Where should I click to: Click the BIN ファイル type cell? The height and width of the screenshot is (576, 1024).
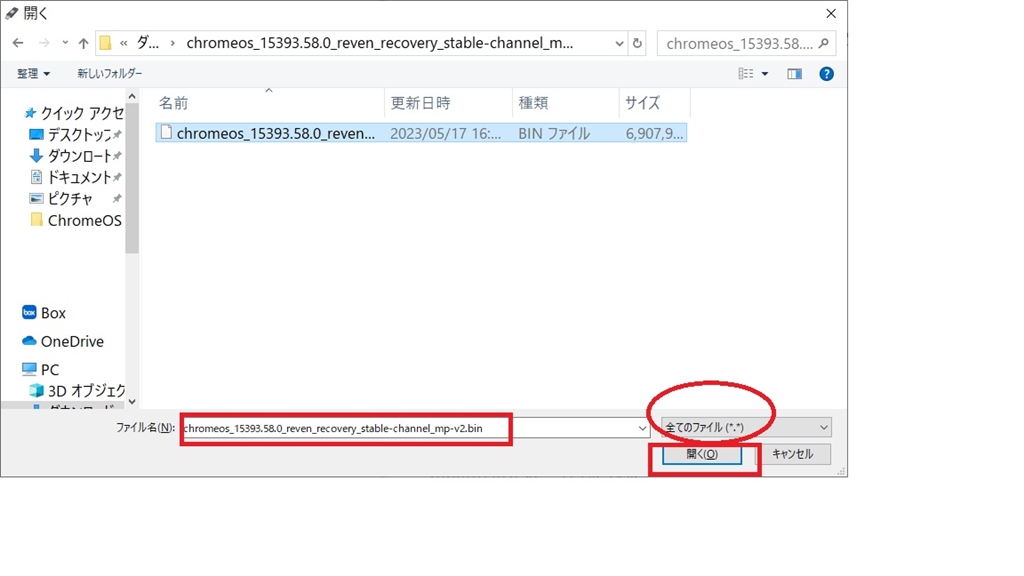(x=554, y=133)
